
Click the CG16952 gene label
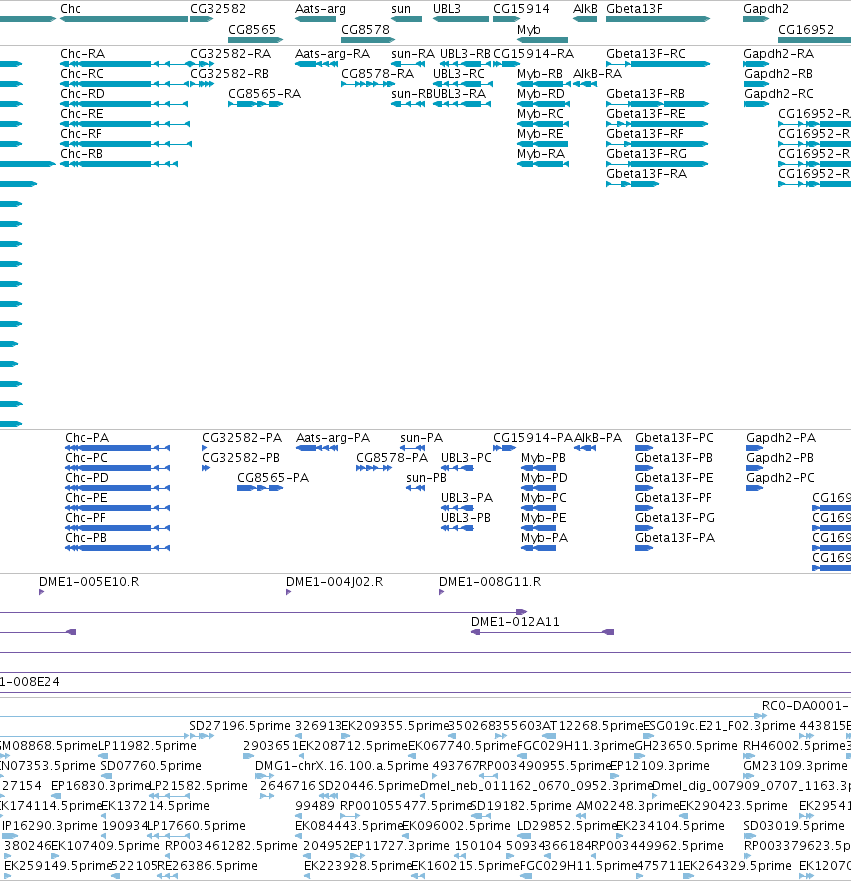(x=806, y=29)
